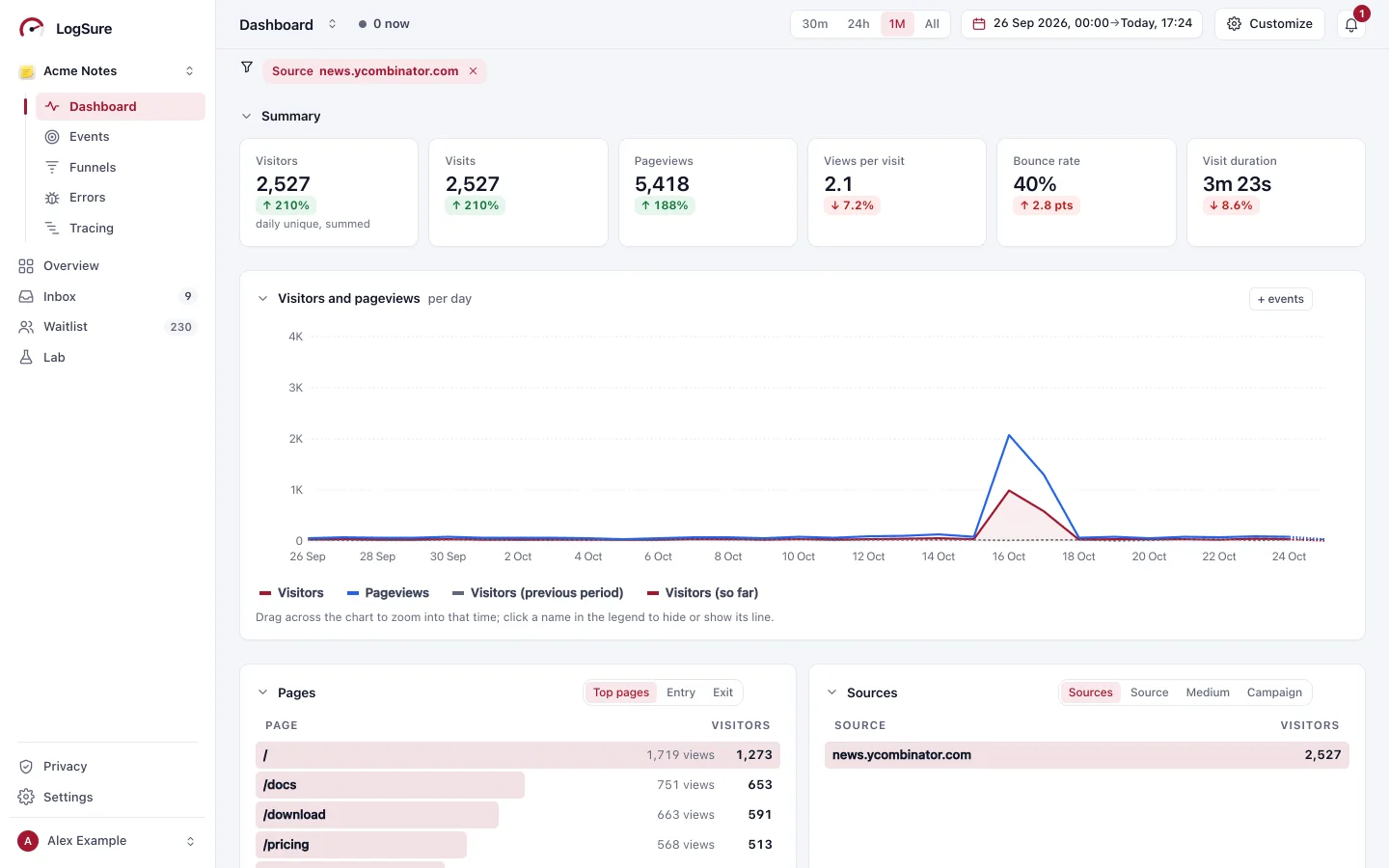Open Events in the sidebar
Screen dimensions: 1389x868
coord(120,137)
